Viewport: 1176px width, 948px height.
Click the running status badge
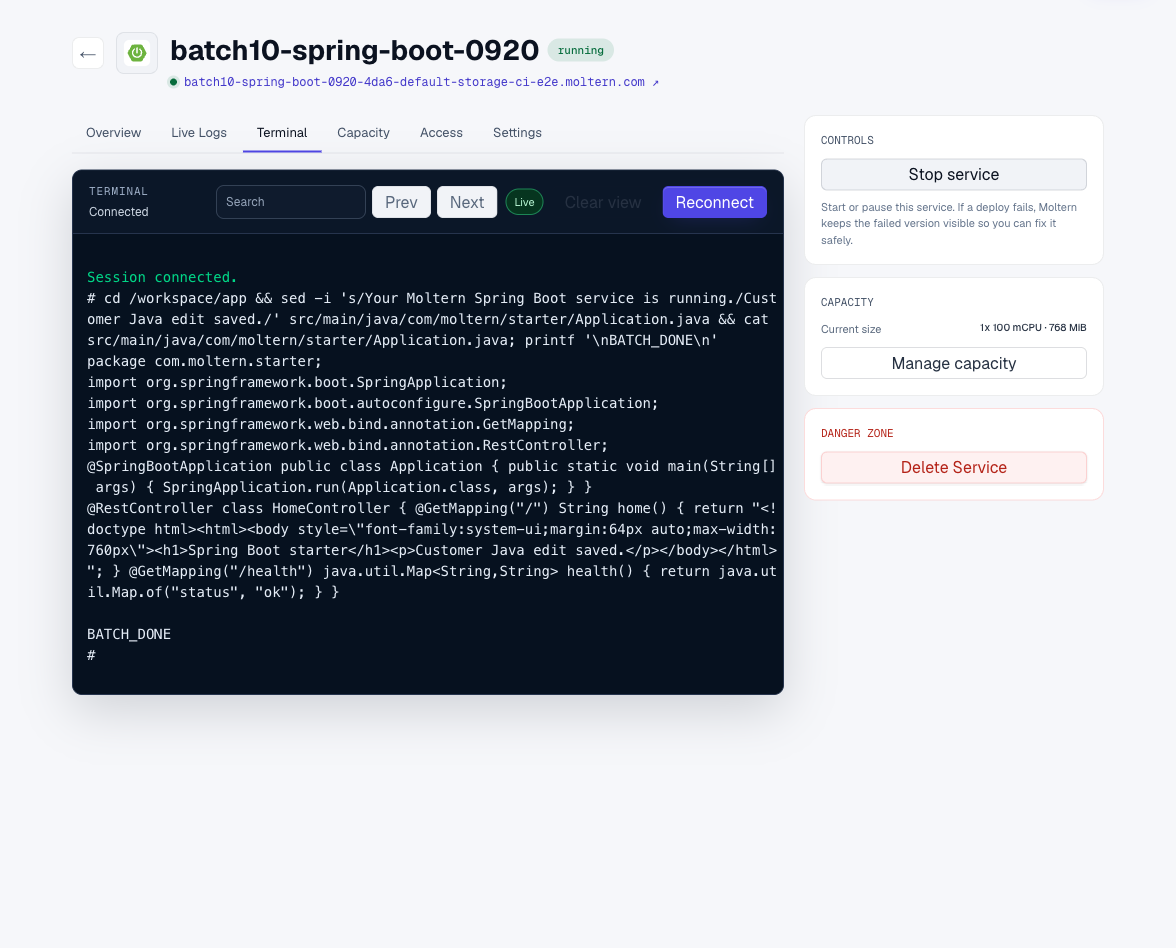[580, 50]
